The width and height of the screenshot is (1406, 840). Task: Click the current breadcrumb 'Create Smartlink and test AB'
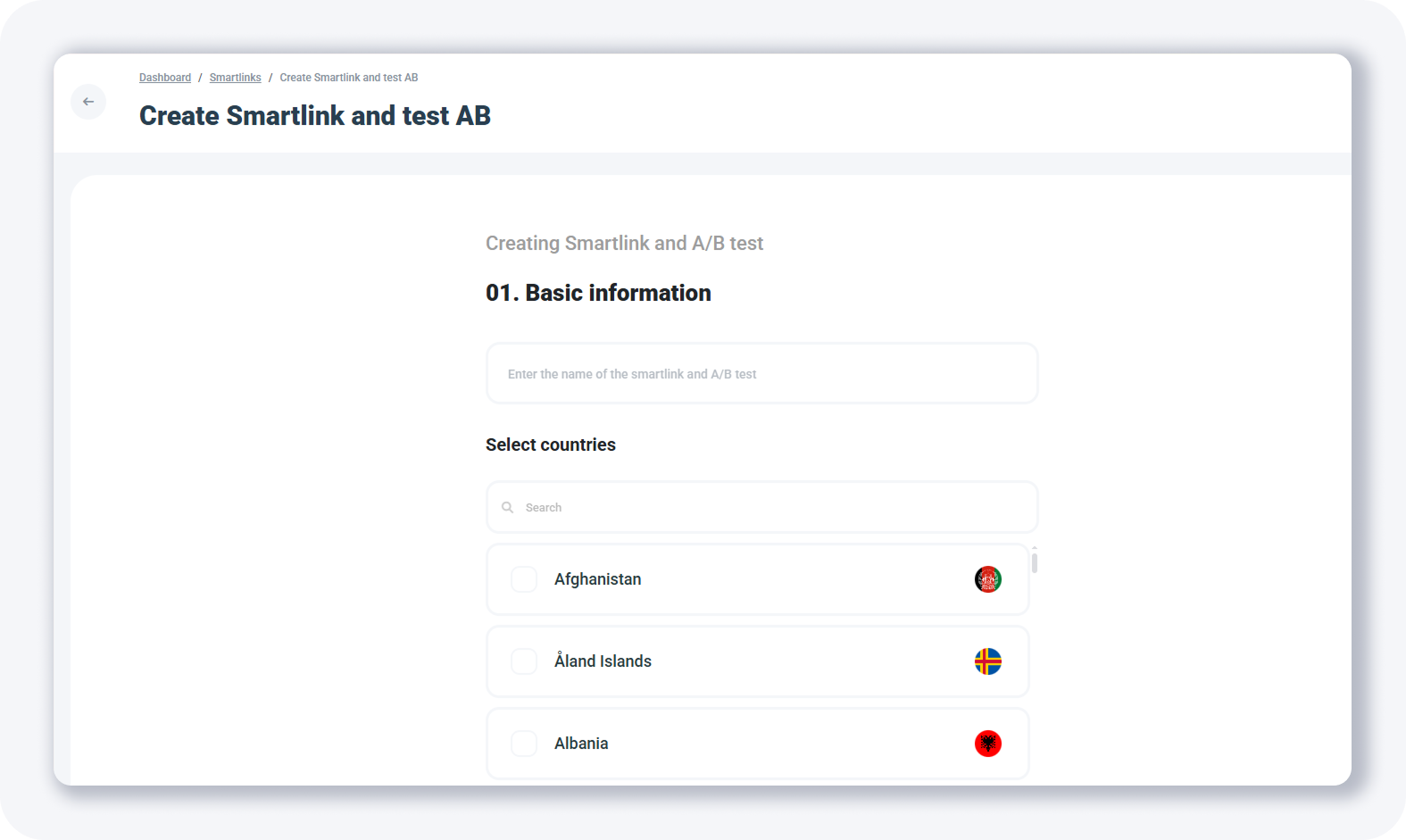tap(348, 78)
